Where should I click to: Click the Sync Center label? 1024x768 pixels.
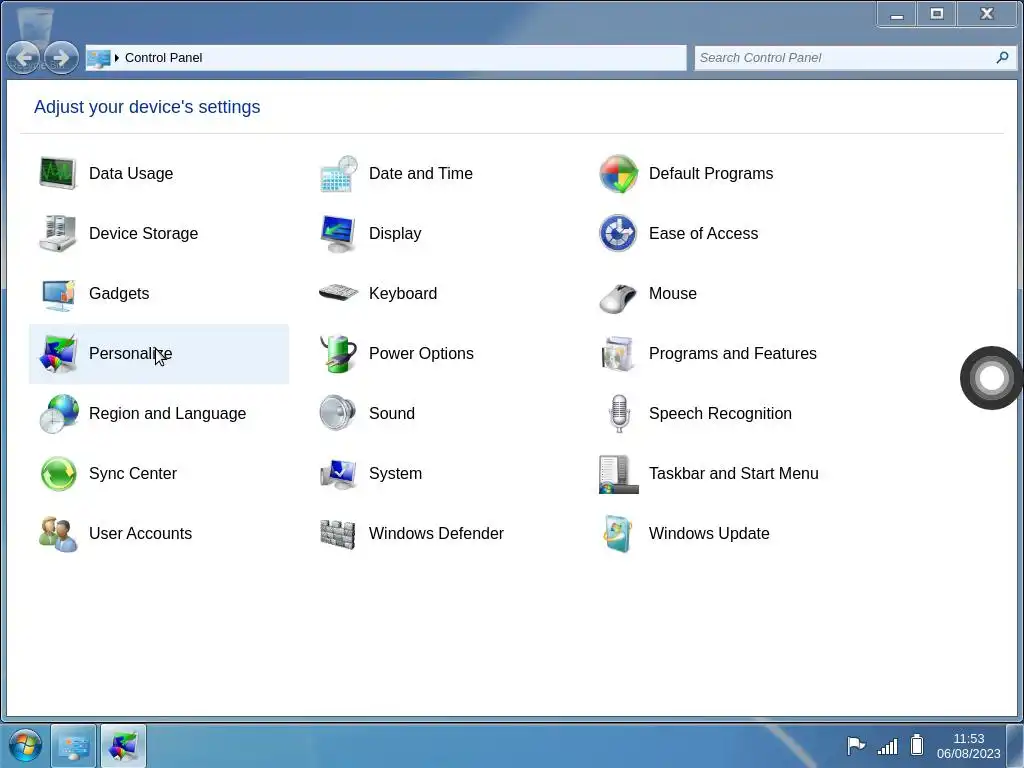[x=133, y=474]
